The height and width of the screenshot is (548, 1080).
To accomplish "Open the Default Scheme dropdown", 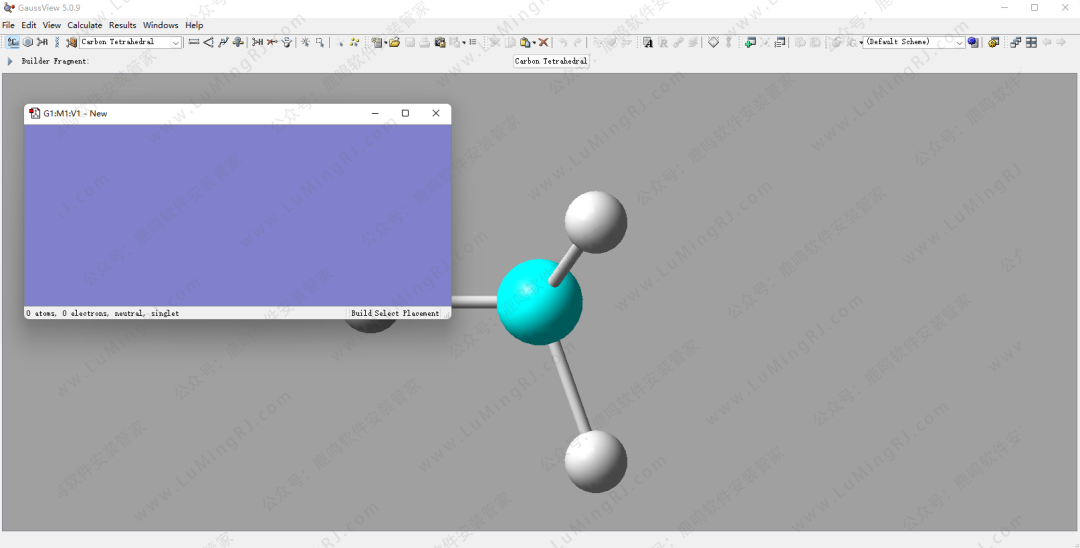I will coord(960,42).
